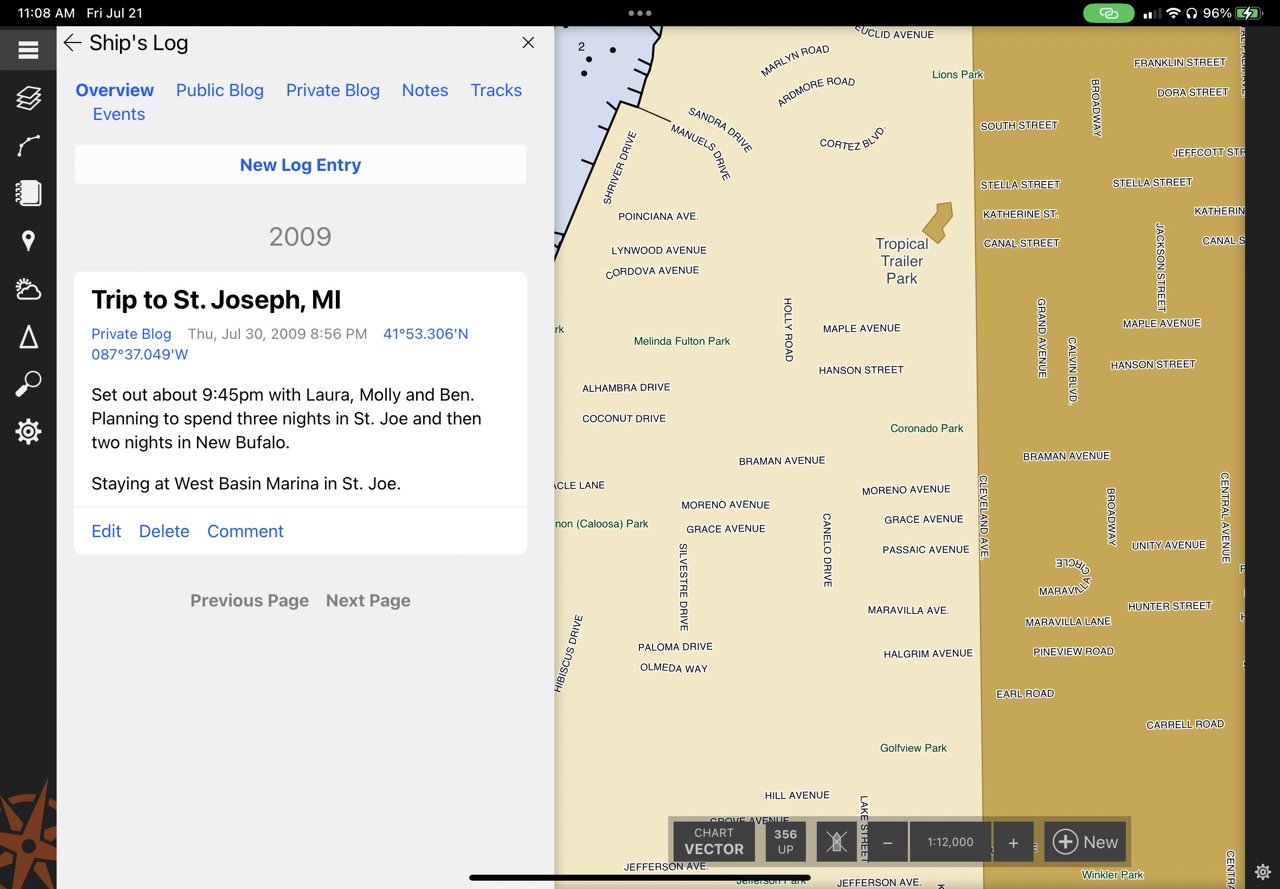Screen dimensions: 1280x889
Task: Tap Wi-Fi icon in status bar
Action: pos(1173,13)
